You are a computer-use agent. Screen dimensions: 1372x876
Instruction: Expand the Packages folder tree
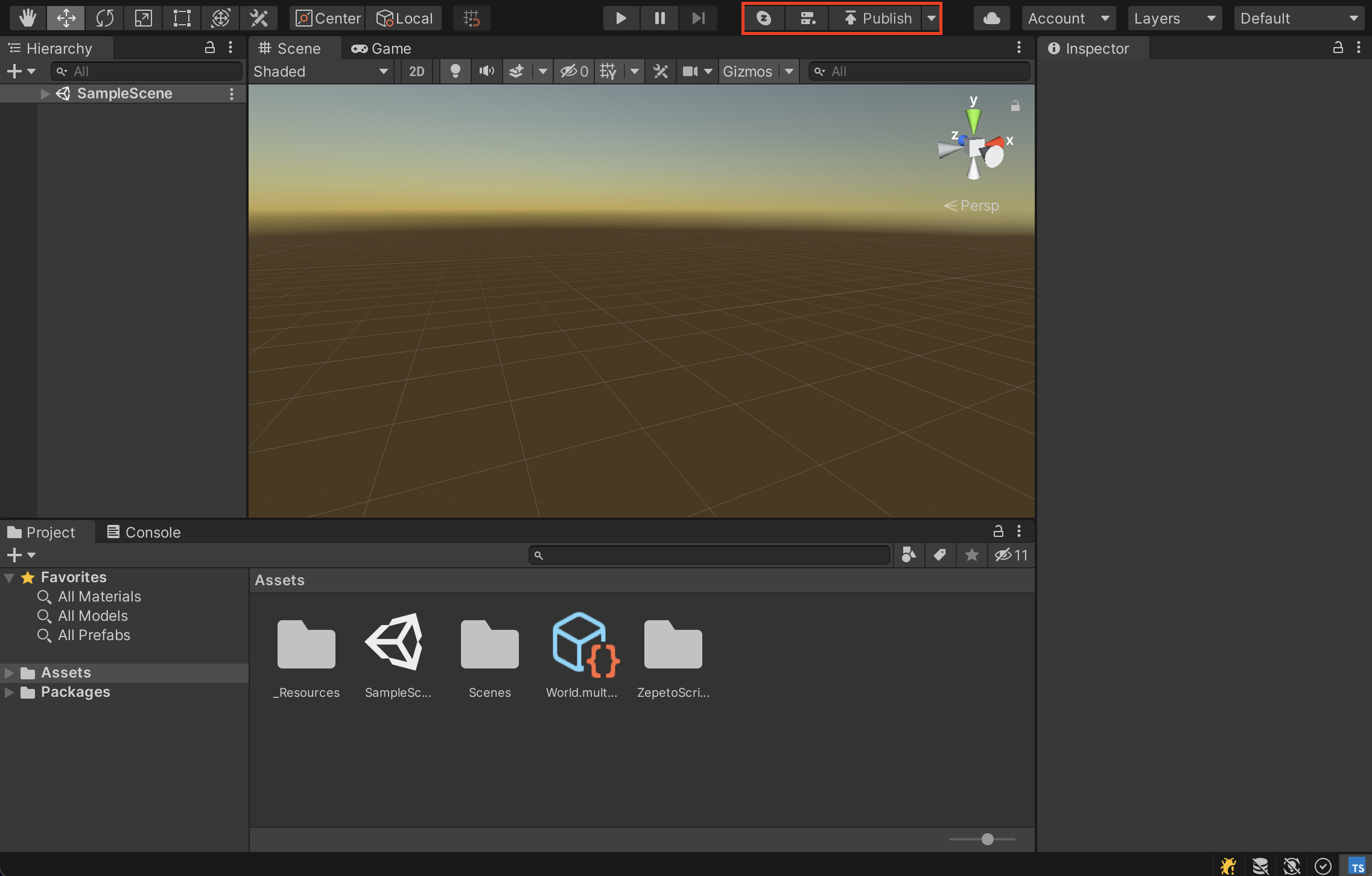pos(9,692)
